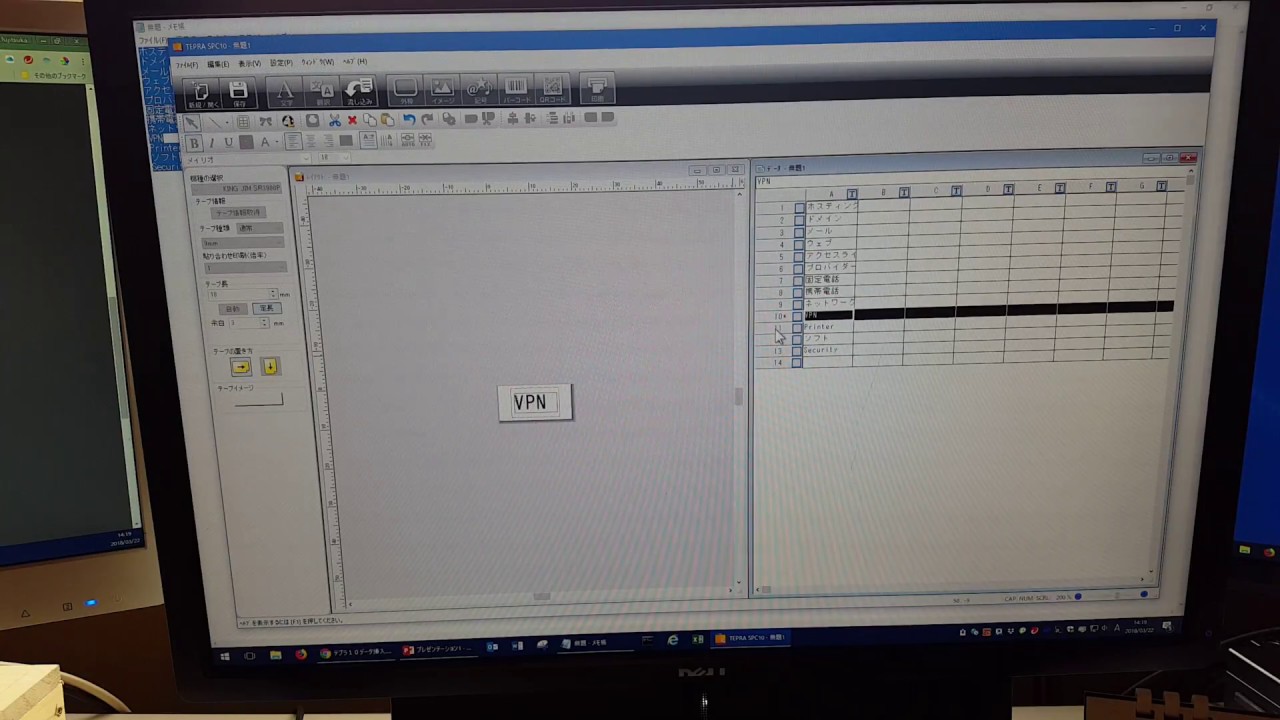Tick the checkbox for row 13 Security
Screen dimensions: 1280x720
pyautogui.click(x=797, y=351)
